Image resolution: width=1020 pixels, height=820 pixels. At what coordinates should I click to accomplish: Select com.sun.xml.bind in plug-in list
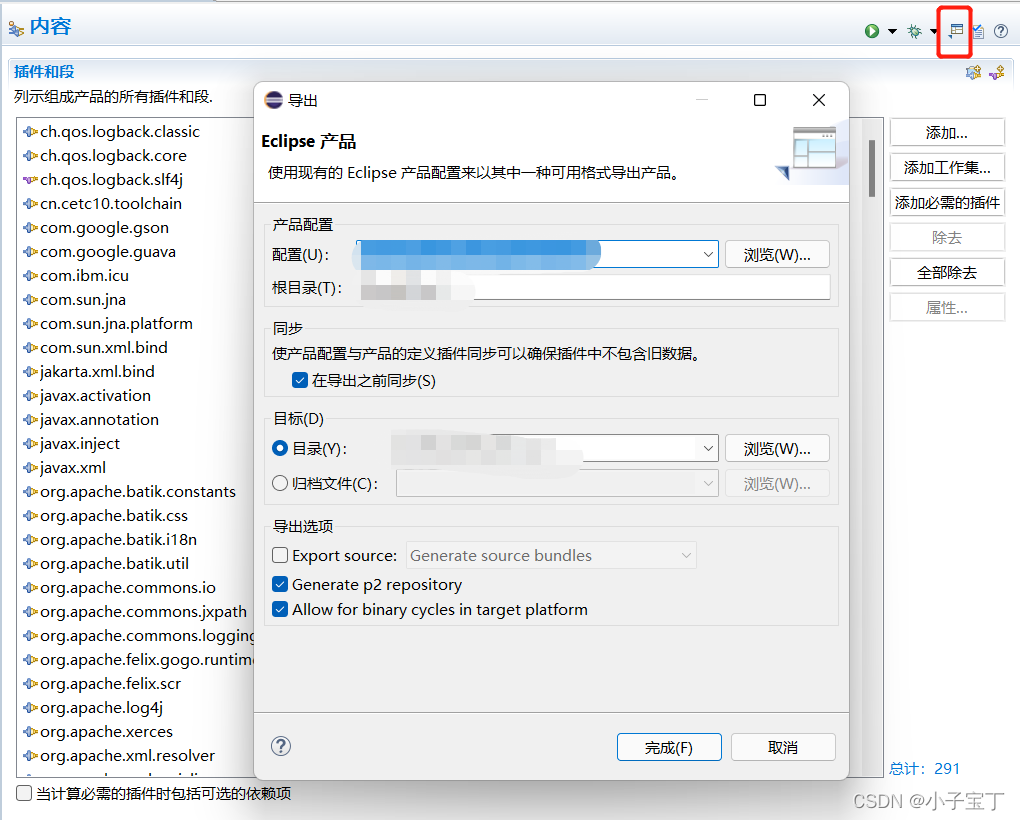(103, 347)
